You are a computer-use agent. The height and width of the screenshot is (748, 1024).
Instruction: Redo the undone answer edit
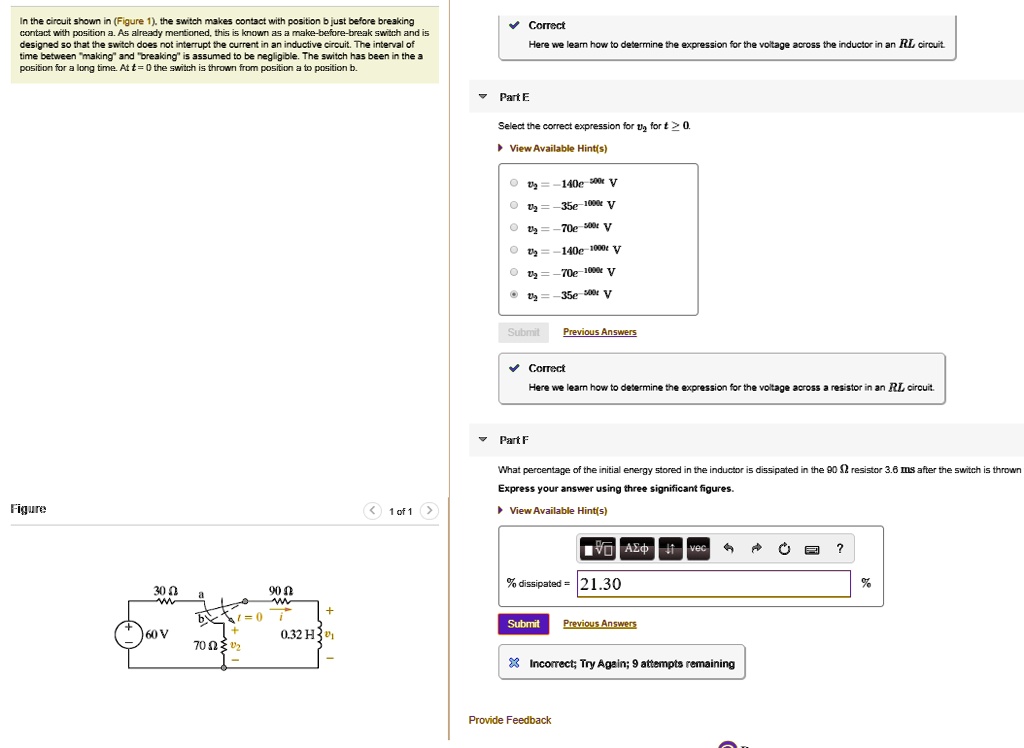pyautogui.click(x=756, y=548)
